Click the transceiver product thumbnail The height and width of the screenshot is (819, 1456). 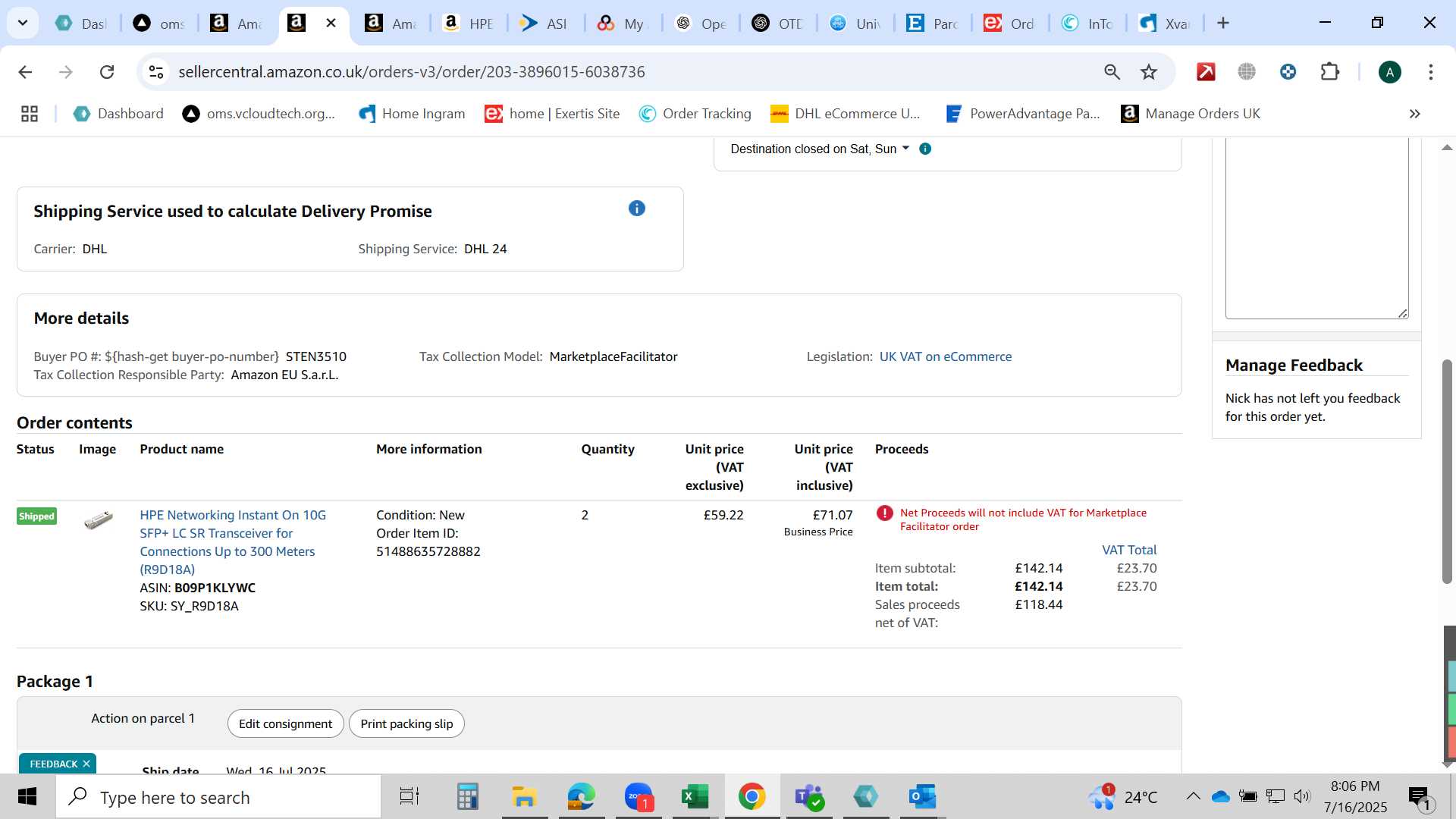(99, 519)
